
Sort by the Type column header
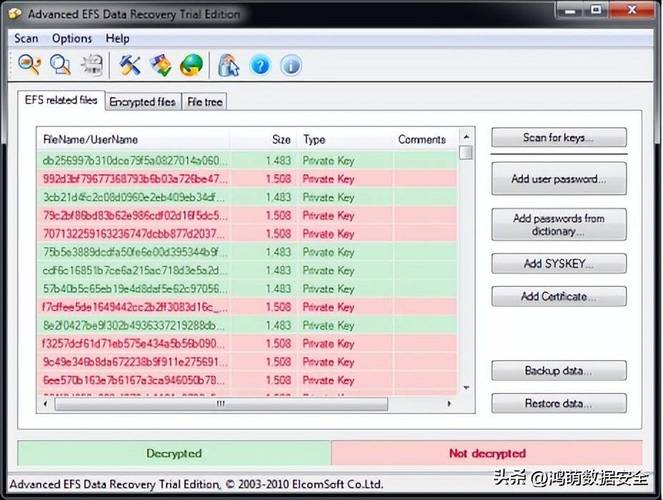[x=345, y=139]
